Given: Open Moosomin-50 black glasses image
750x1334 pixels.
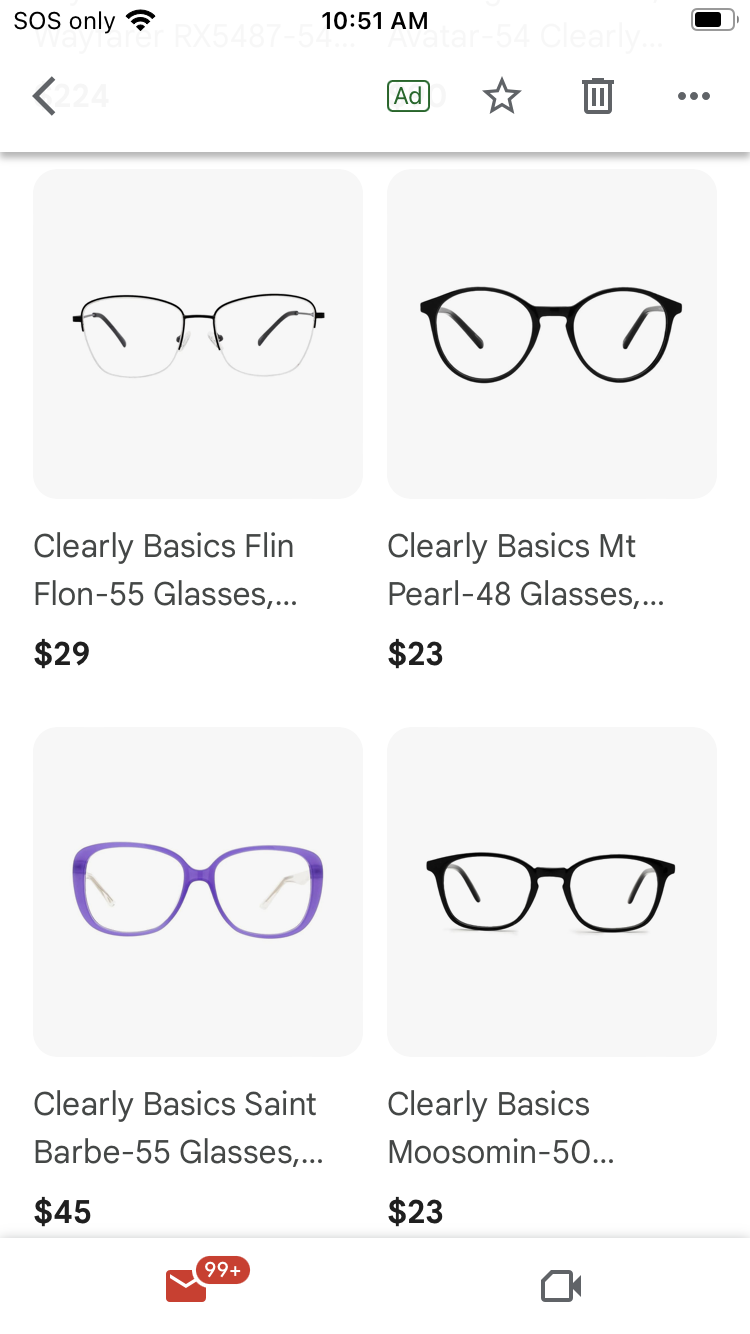Looking at the screenshot, I should pyautogui.click(x=552, y=892).
